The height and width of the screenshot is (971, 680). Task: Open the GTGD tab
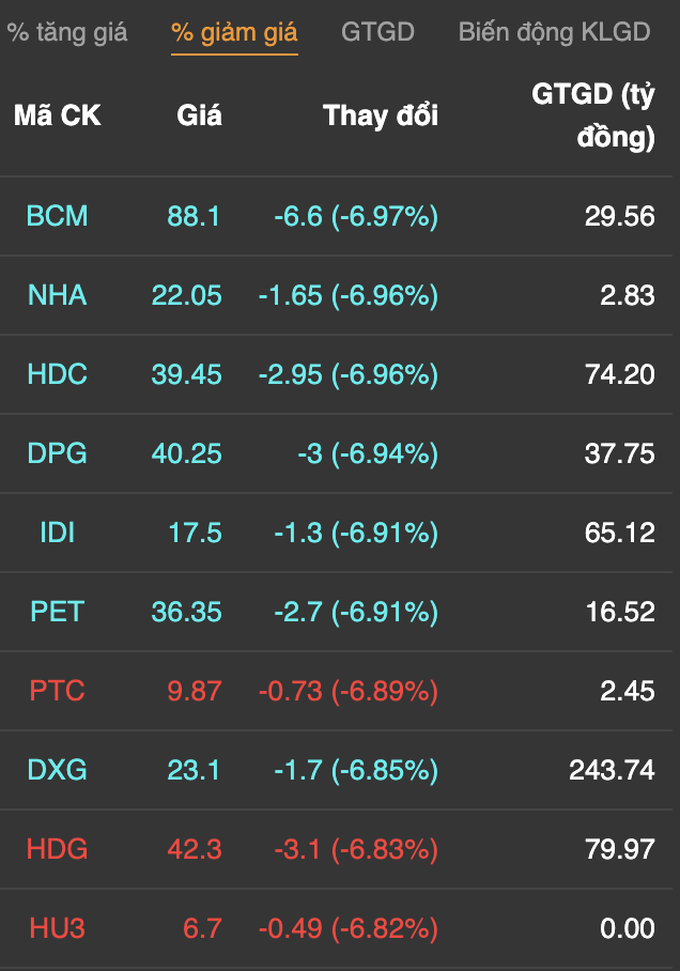click(x=378, y=32)
